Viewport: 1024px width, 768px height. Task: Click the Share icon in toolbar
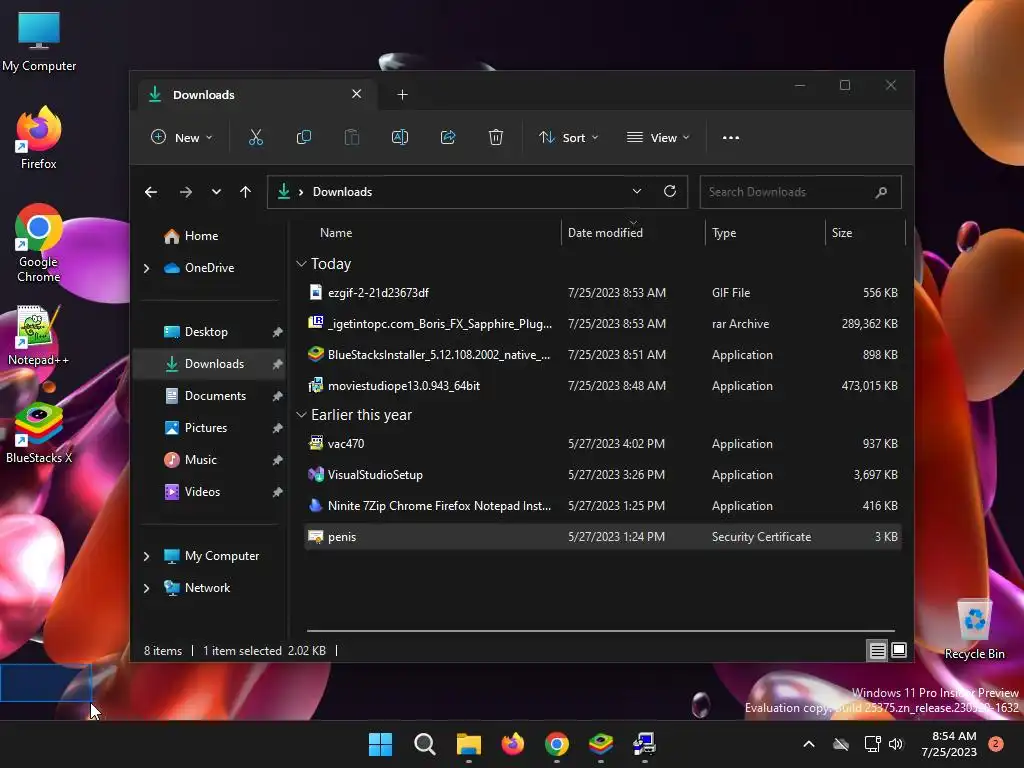(x=448, y=138)
